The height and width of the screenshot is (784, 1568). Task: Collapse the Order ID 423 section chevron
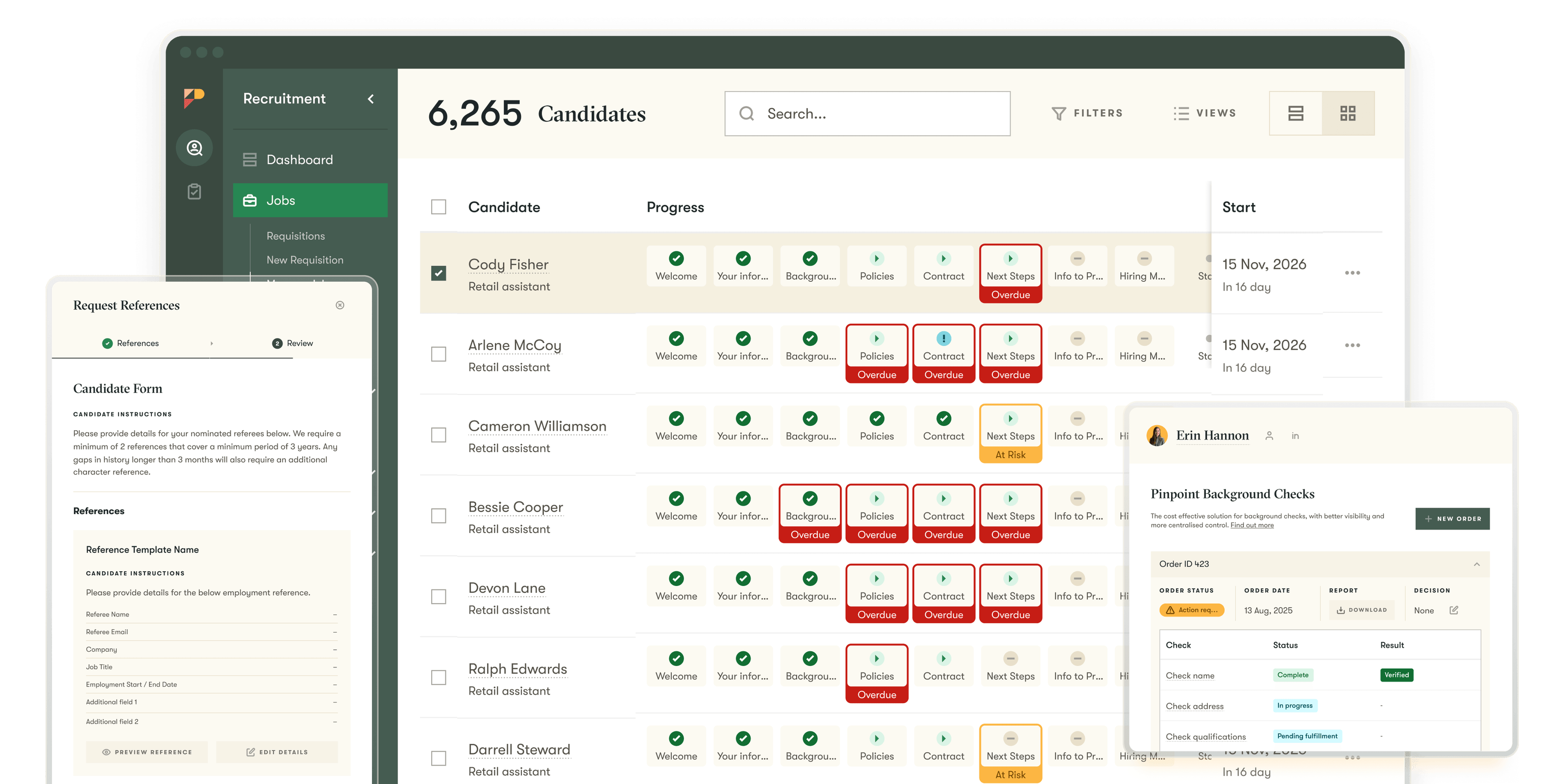coord(1477,564)
